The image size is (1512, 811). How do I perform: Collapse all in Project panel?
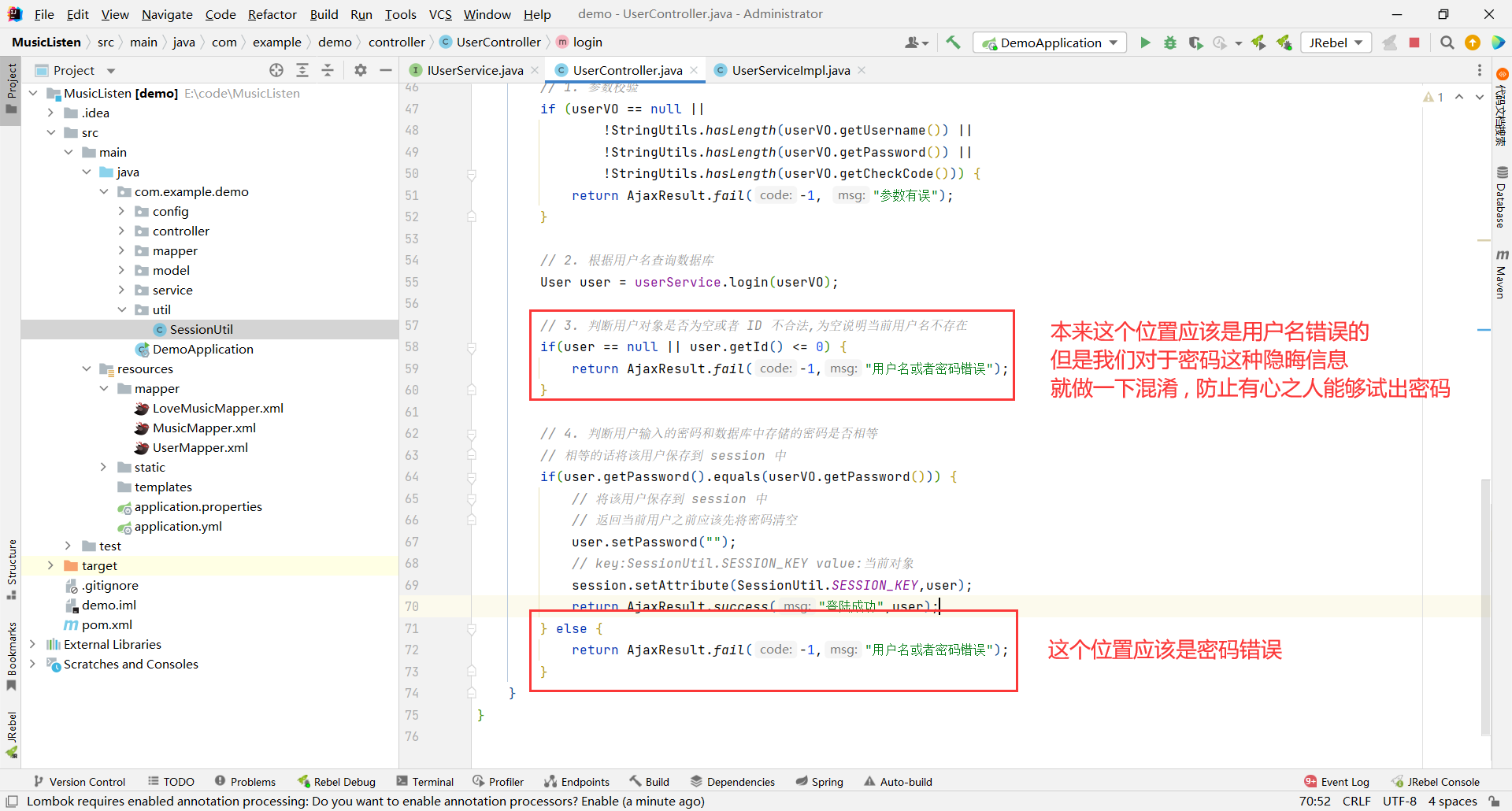click(328, 70)
